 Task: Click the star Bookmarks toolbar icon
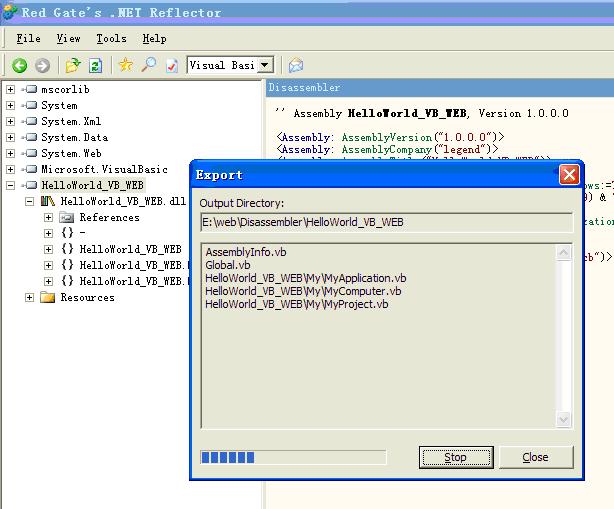[126, 65]
